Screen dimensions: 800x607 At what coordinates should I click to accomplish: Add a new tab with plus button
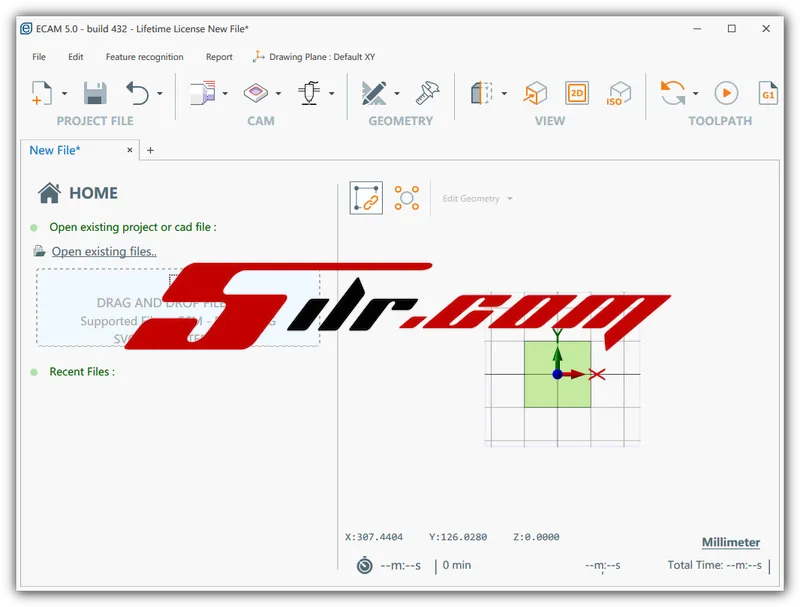[x=150, y=150]
